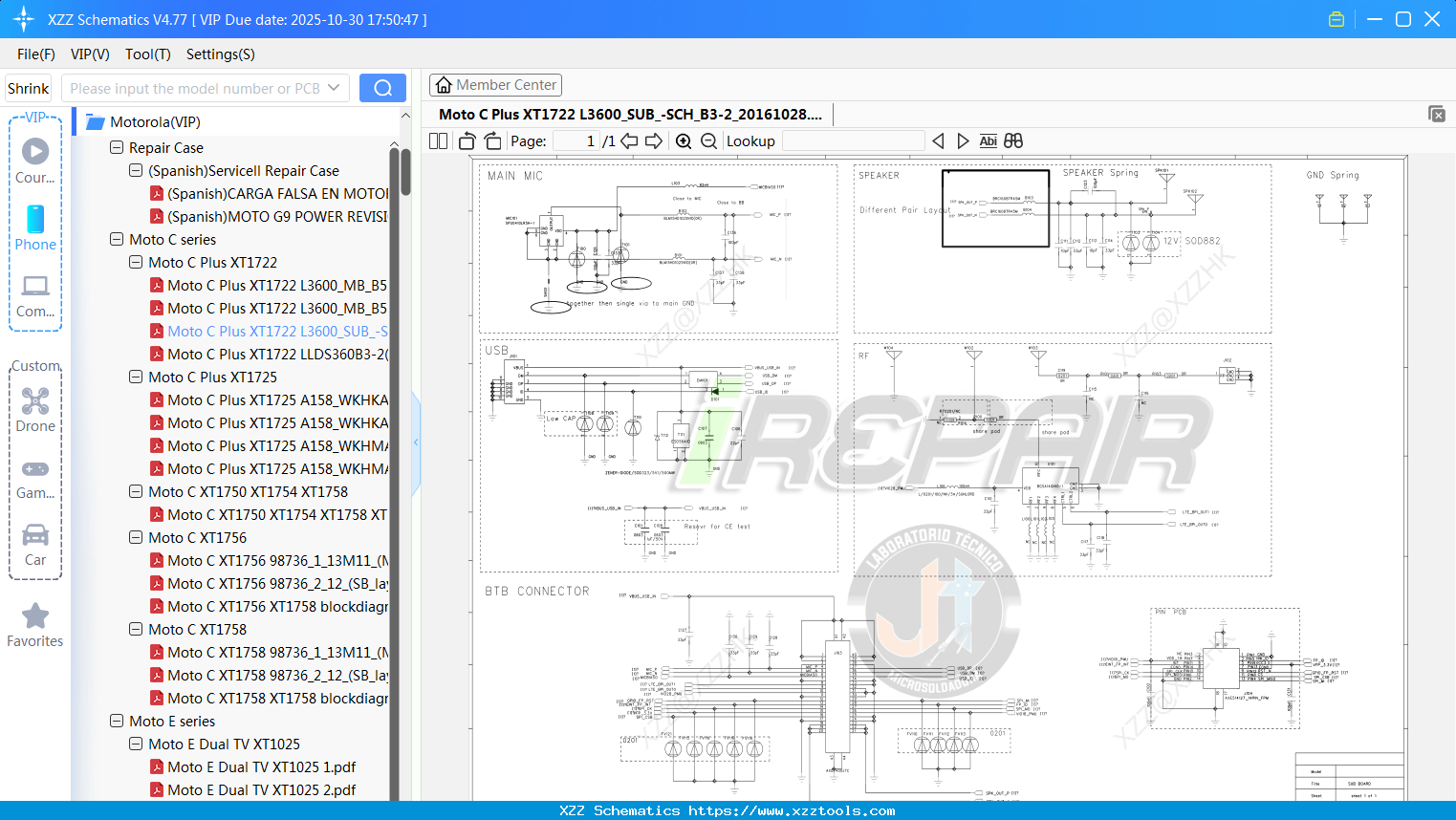The height and width of the screenshot is (820, 1456).
Task: Click the tab-area window icon at far right
Action: (1437, 114)
